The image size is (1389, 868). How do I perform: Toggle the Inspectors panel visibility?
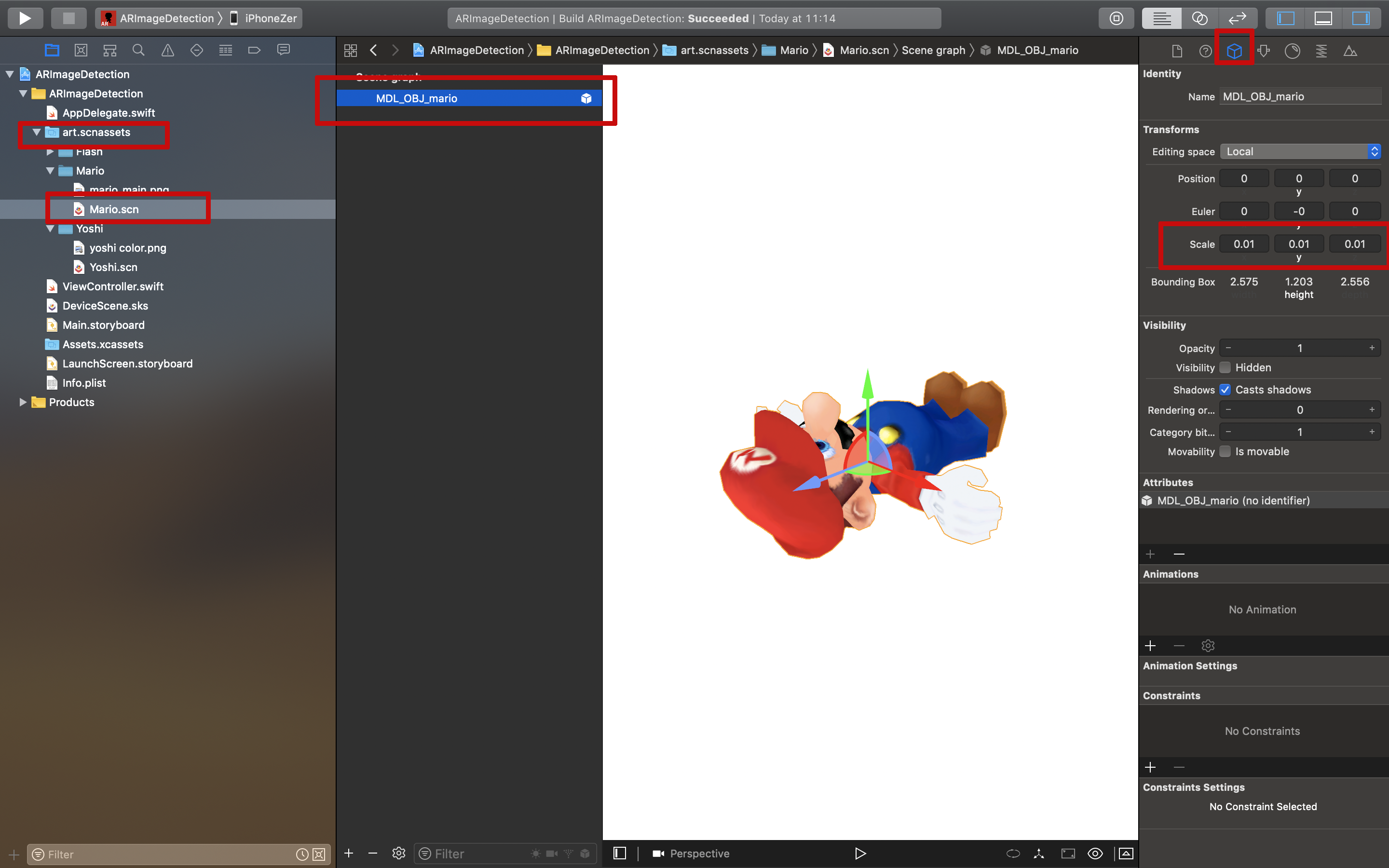[1361, 18]
